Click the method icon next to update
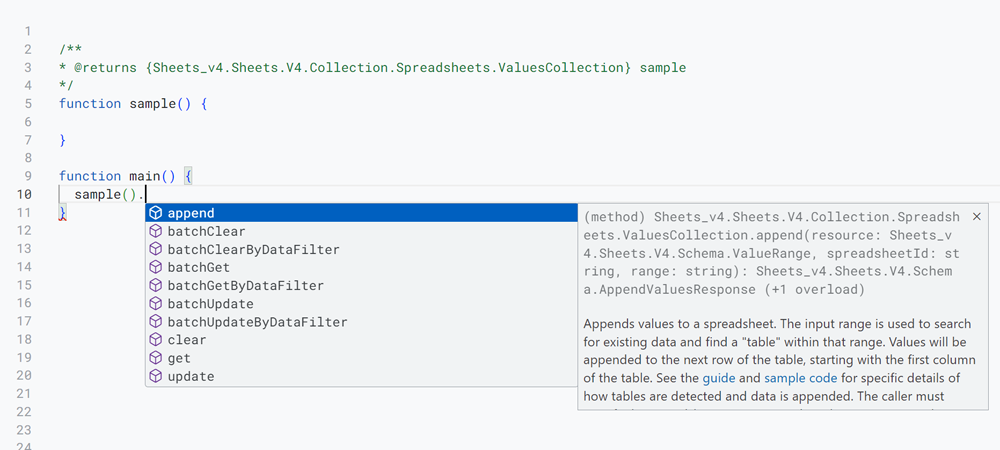The width and height of the screenshot is (1000, 450). 156,377
